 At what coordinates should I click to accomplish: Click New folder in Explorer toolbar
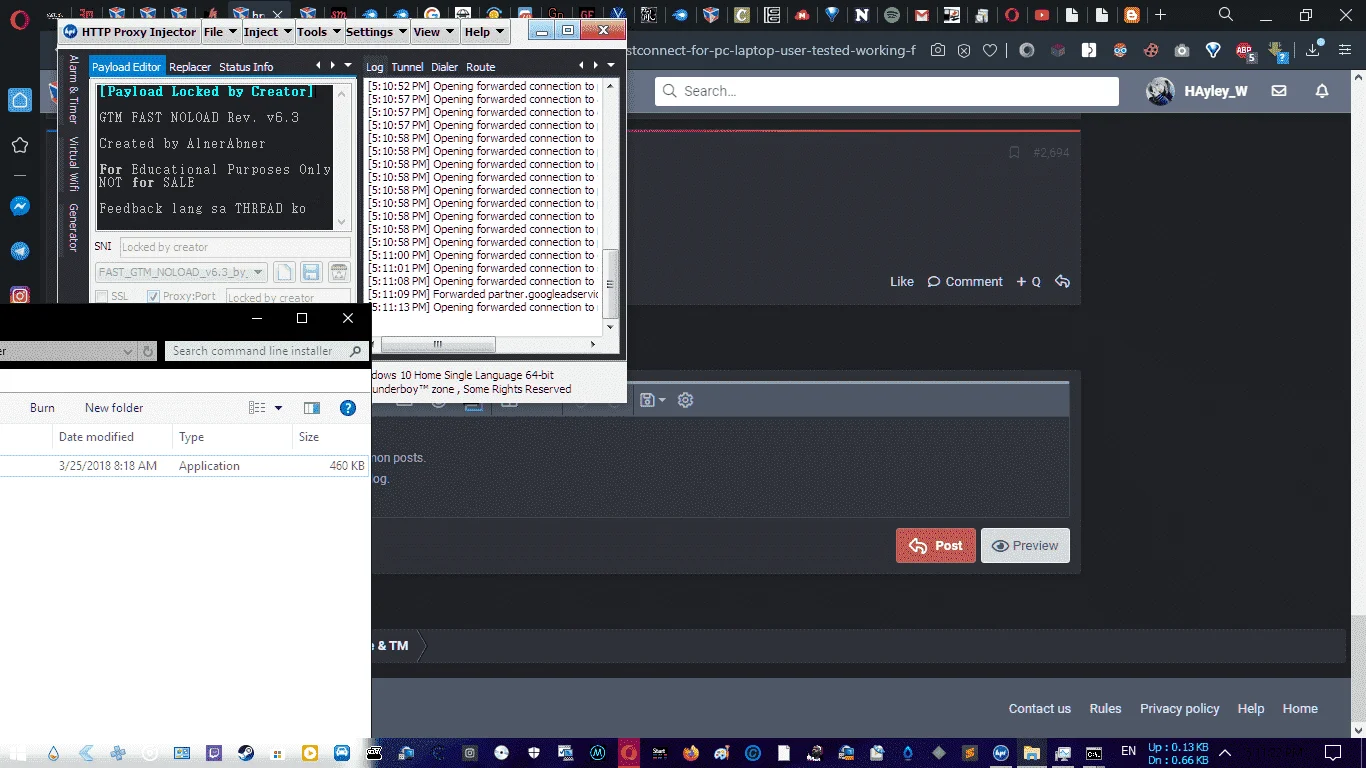[114, 408]
